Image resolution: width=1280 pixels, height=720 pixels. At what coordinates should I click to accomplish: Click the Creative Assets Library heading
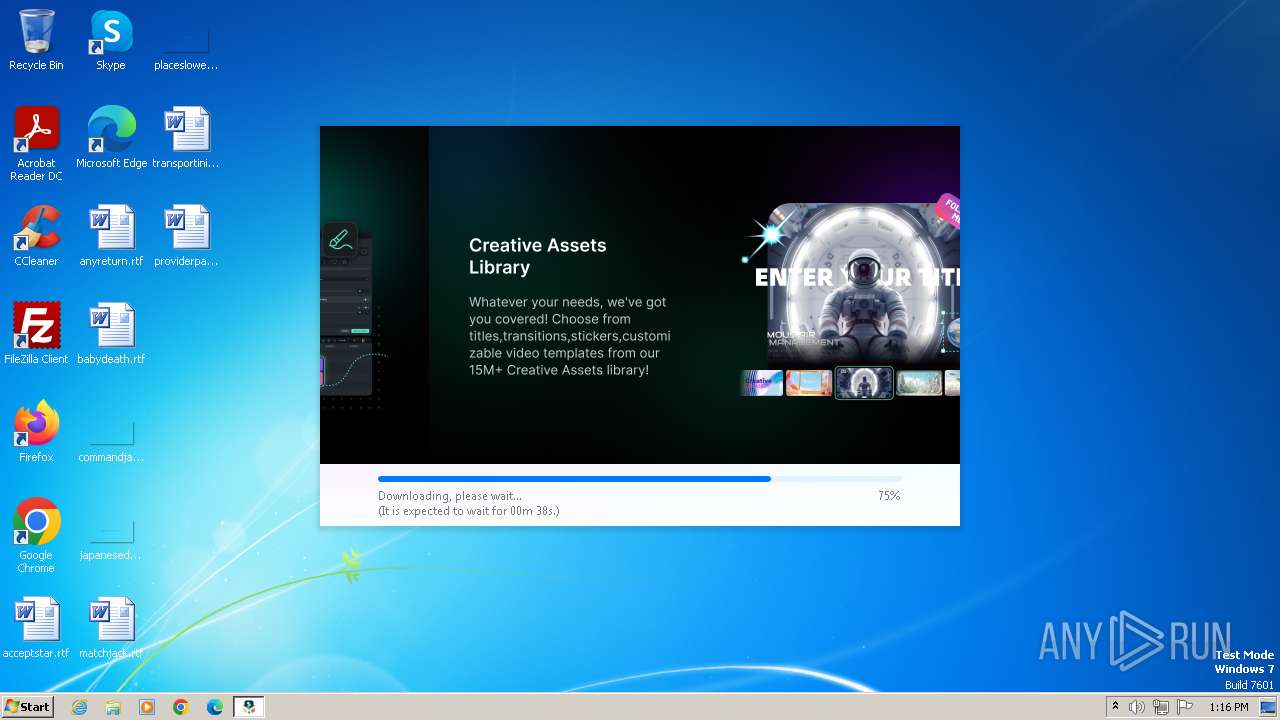click(x=538, y=256)
